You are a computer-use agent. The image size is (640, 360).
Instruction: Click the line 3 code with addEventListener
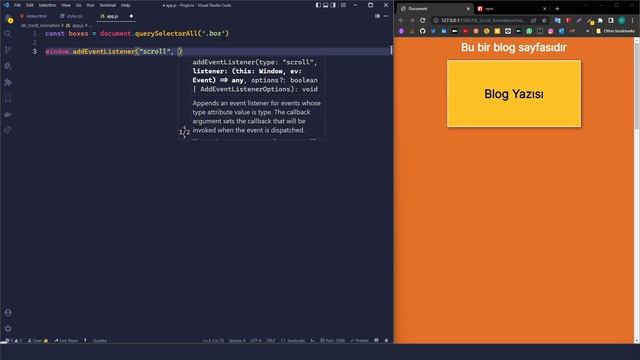tap(114, 51)
